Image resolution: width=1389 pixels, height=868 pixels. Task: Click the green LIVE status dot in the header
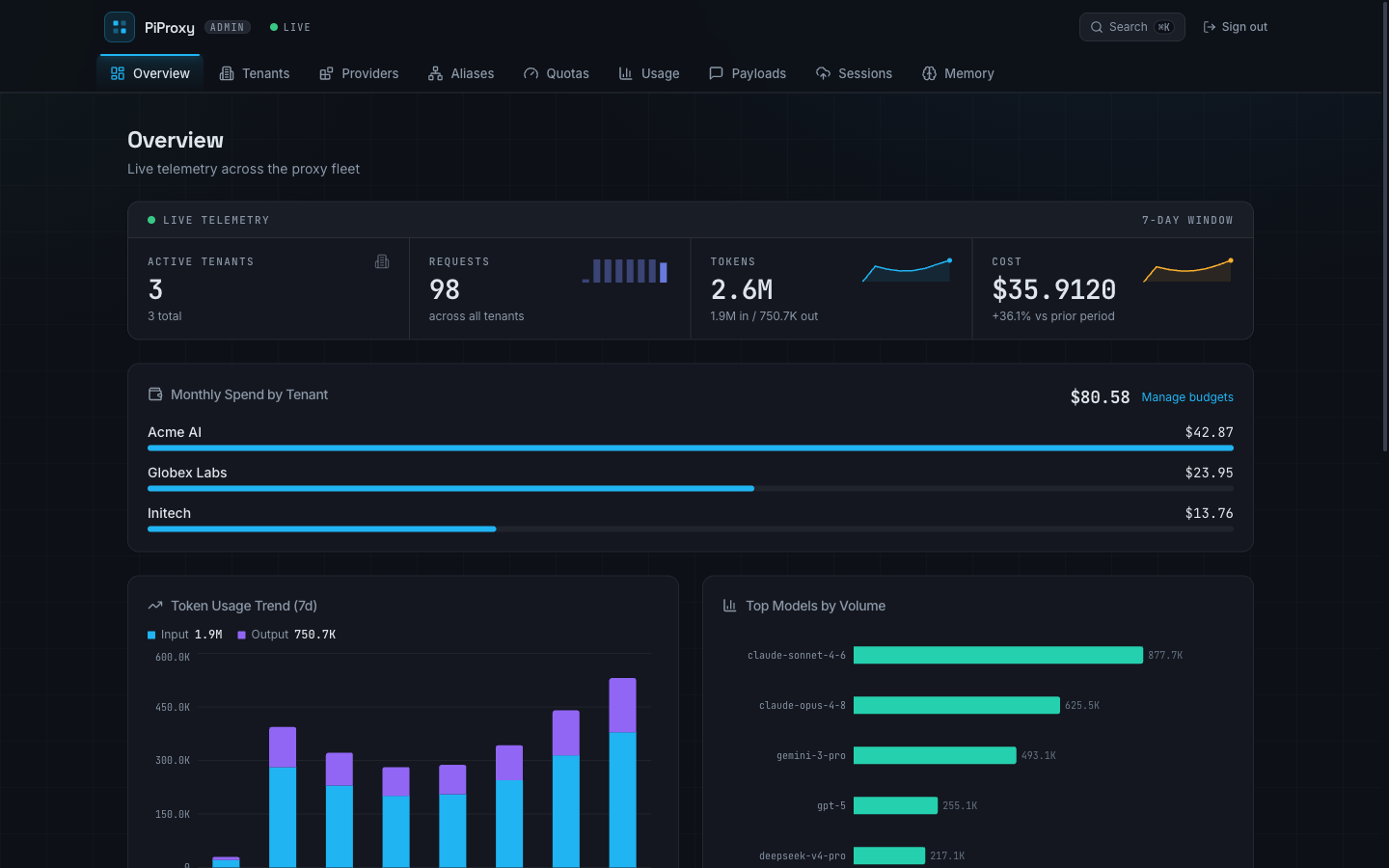point(274,27)
